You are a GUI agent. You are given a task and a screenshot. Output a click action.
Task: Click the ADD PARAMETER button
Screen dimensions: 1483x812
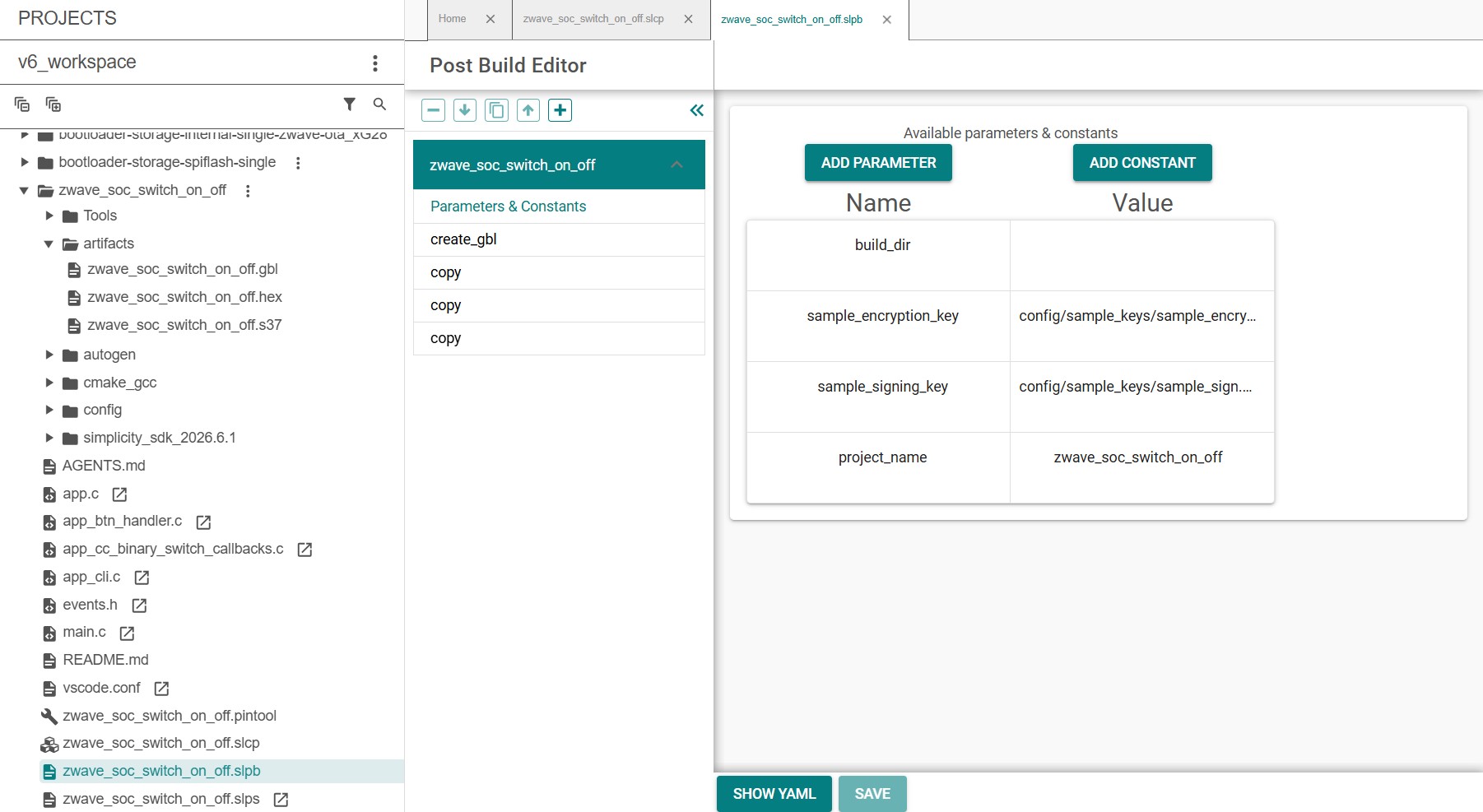878,163
